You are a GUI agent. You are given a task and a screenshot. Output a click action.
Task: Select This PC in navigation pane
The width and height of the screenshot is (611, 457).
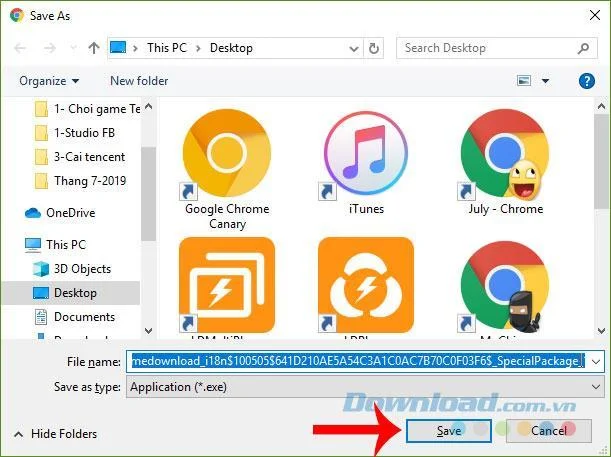[x=55, y=245]
